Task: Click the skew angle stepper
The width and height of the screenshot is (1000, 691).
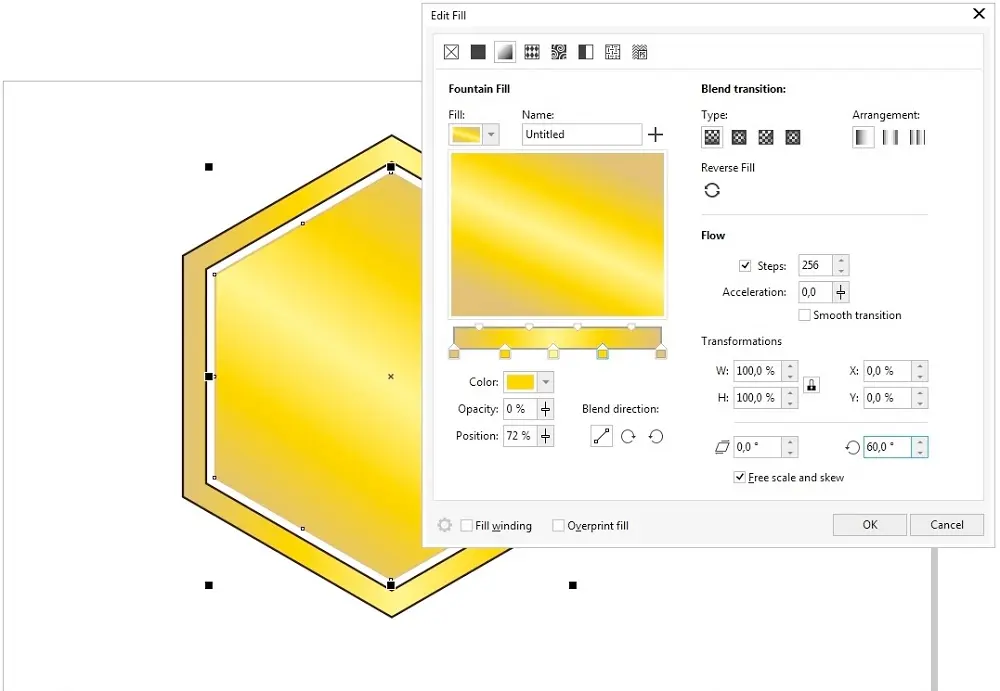Action: (x=790, y=447)
